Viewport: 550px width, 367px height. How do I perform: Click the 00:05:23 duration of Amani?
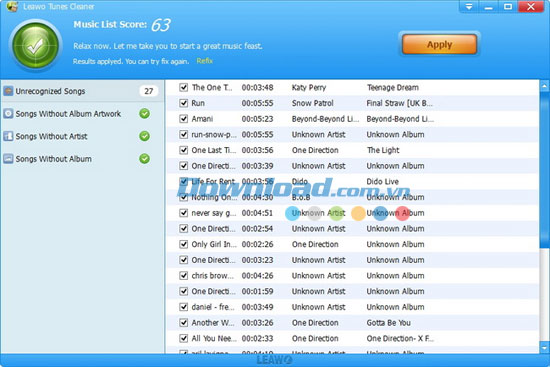257,119
